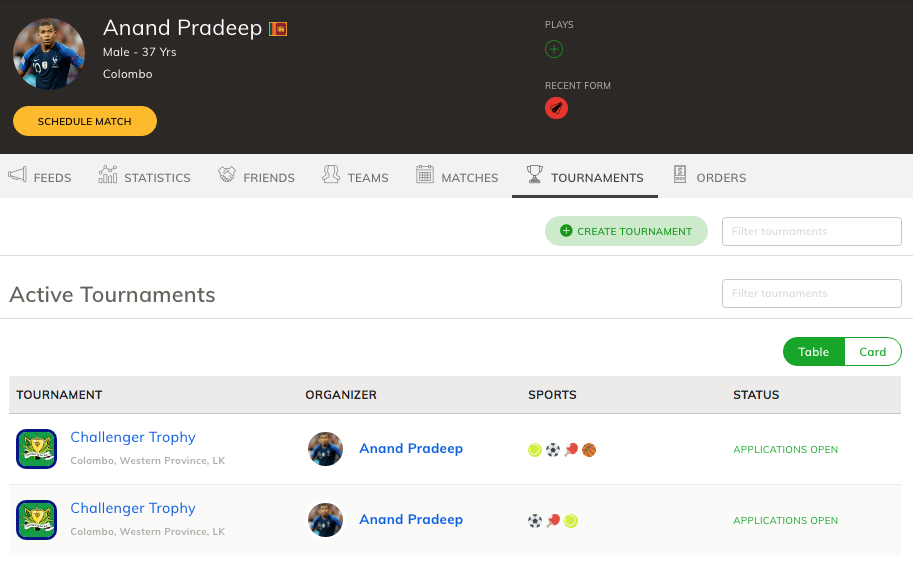Image resolution: width=913 pixels, height=580 pixels.
Task: Open organizer Anand Pradeep in second row
Action: 411,519
